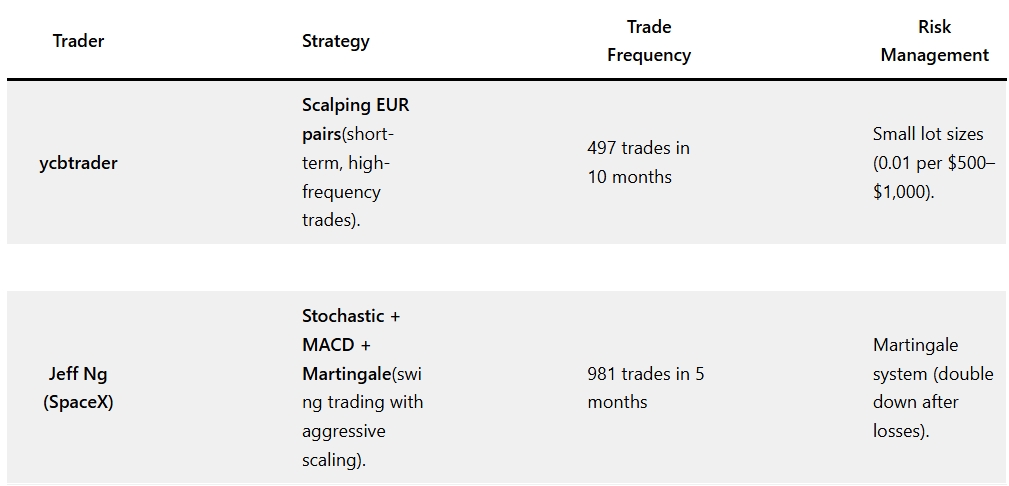1009x486 pixels.
Task: Select the Risk Management column header
Action: tap(934, 41)
